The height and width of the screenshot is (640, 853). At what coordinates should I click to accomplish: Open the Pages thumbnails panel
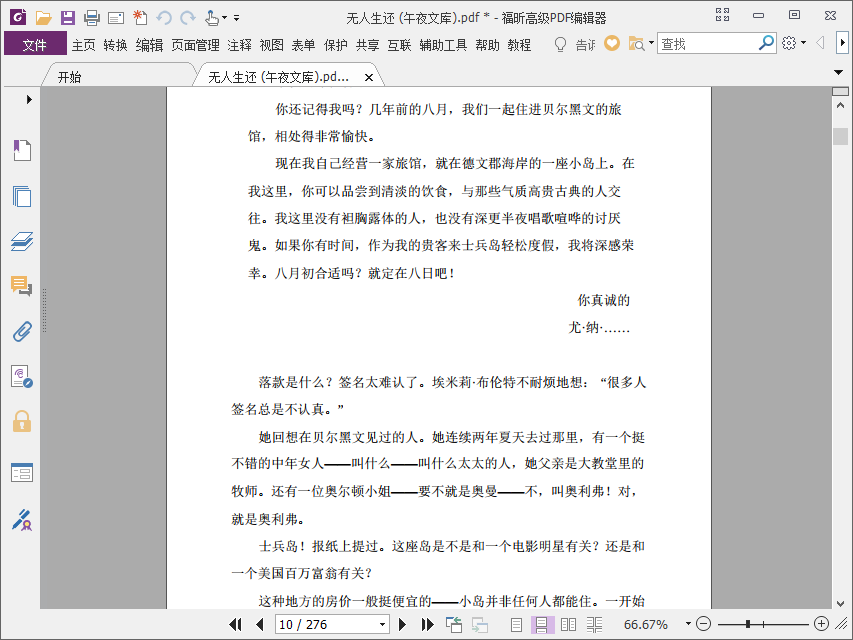[x=22, y=196]
